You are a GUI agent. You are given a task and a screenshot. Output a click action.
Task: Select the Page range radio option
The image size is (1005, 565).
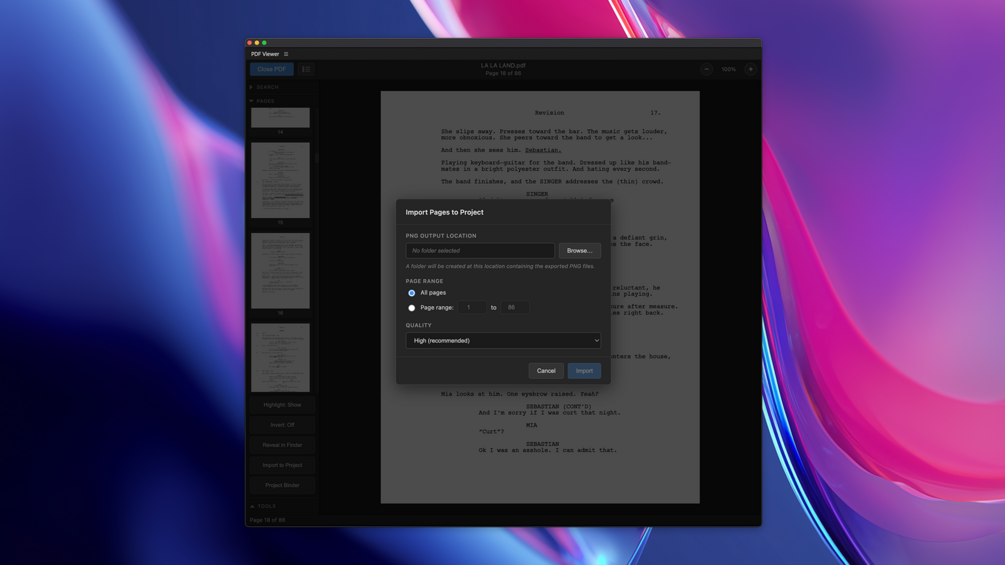411,308
